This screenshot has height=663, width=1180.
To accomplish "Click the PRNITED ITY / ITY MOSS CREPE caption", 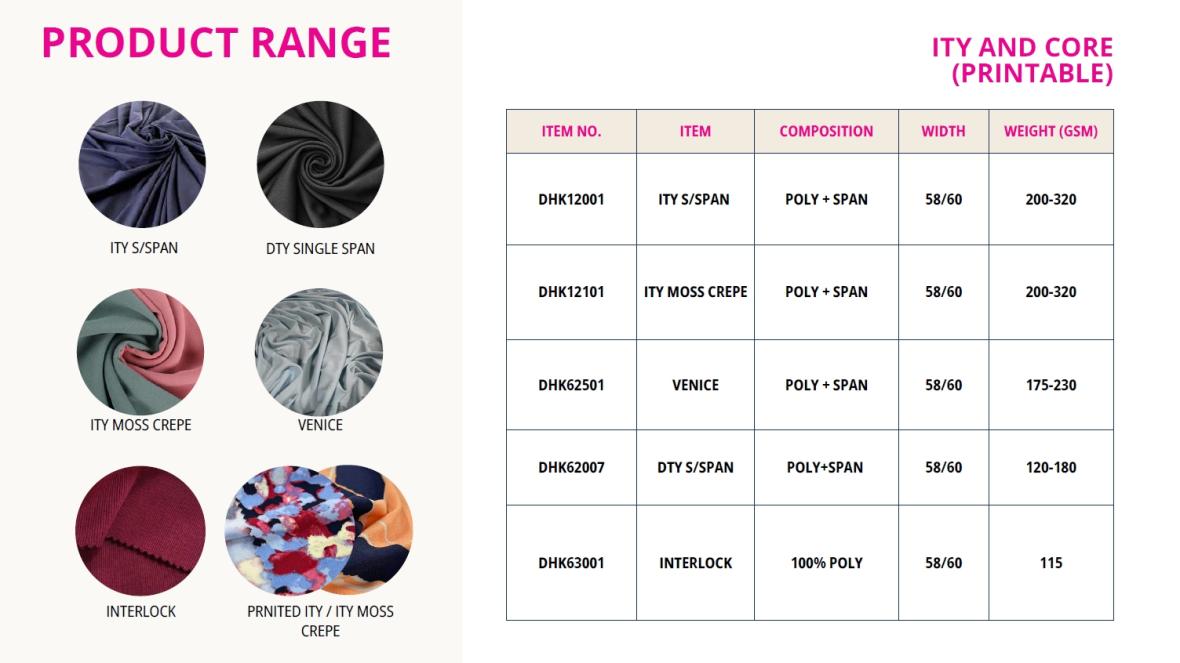I will tap(321, 622).
